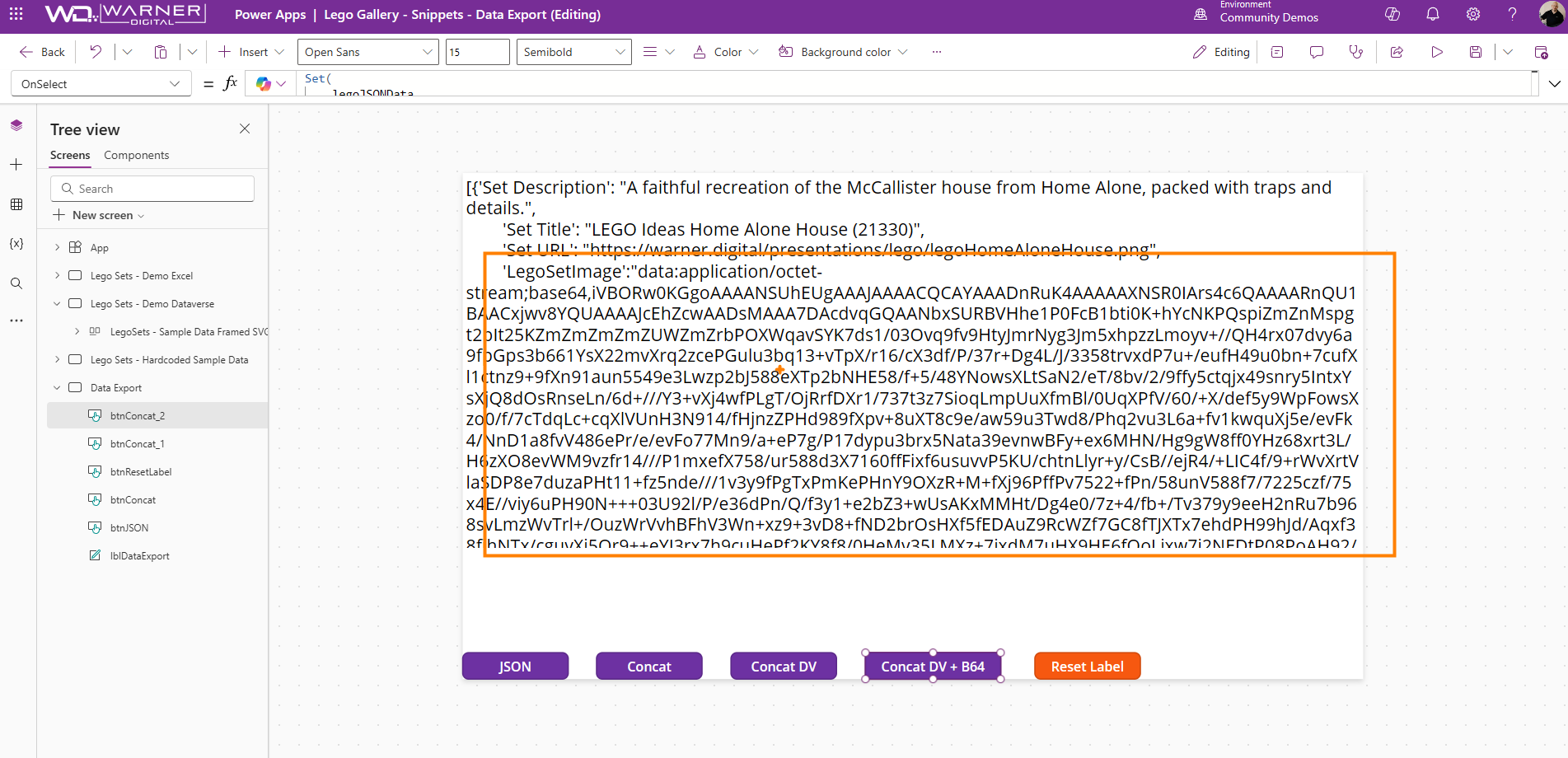This screenshot has width=1568, height=758.
Task: Open the Tree view layers icon
Action: [x=16, y=125]
